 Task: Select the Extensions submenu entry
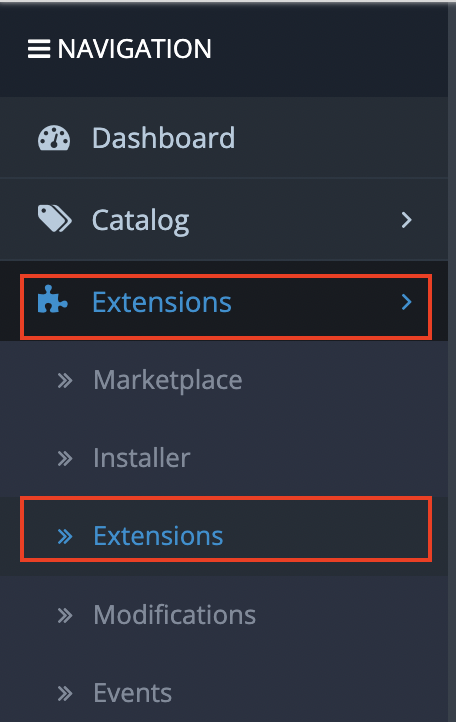pos(226,536)
